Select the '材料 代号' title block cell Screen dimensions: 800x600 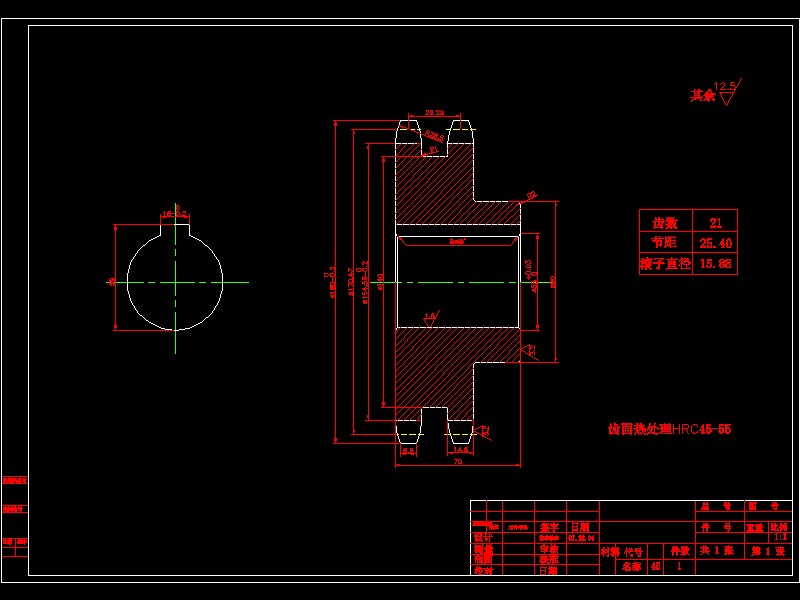pos(622,552)
